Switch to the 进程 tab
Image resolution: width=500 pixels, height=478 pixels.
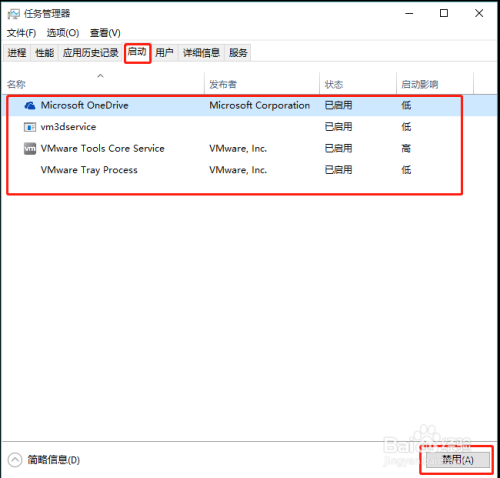coord(17,53)
